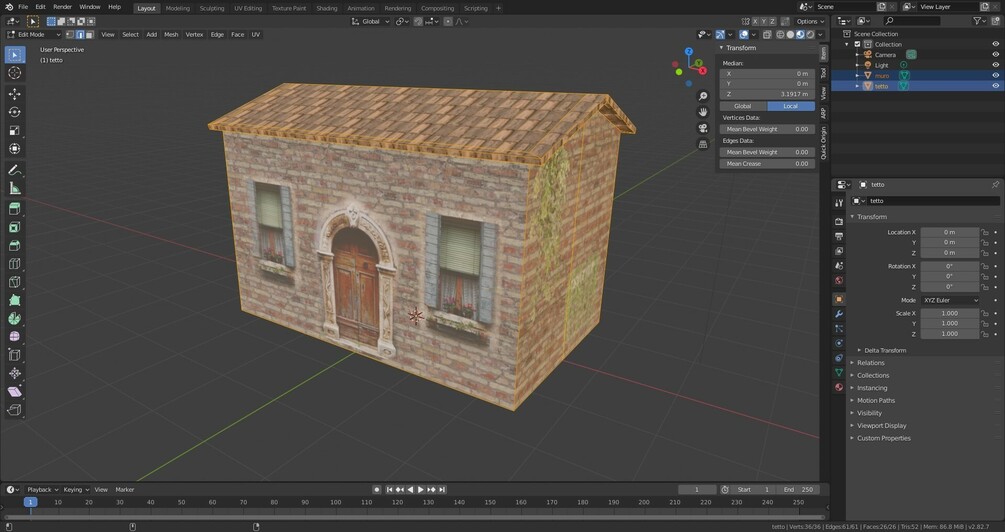Select the Scale tool
1005x532 pixels.
click(15, 131)
